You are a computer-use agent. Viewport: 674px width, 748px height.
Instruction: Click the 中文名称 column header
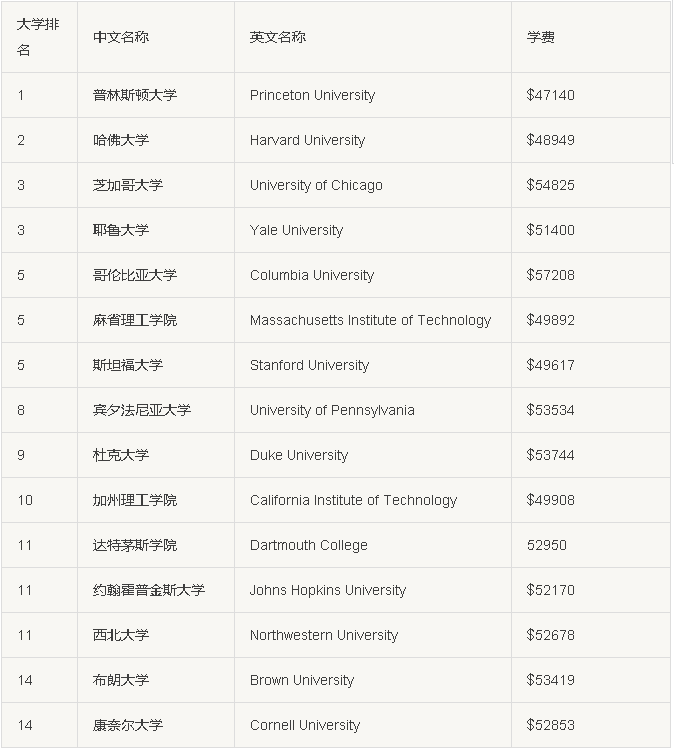121,37
